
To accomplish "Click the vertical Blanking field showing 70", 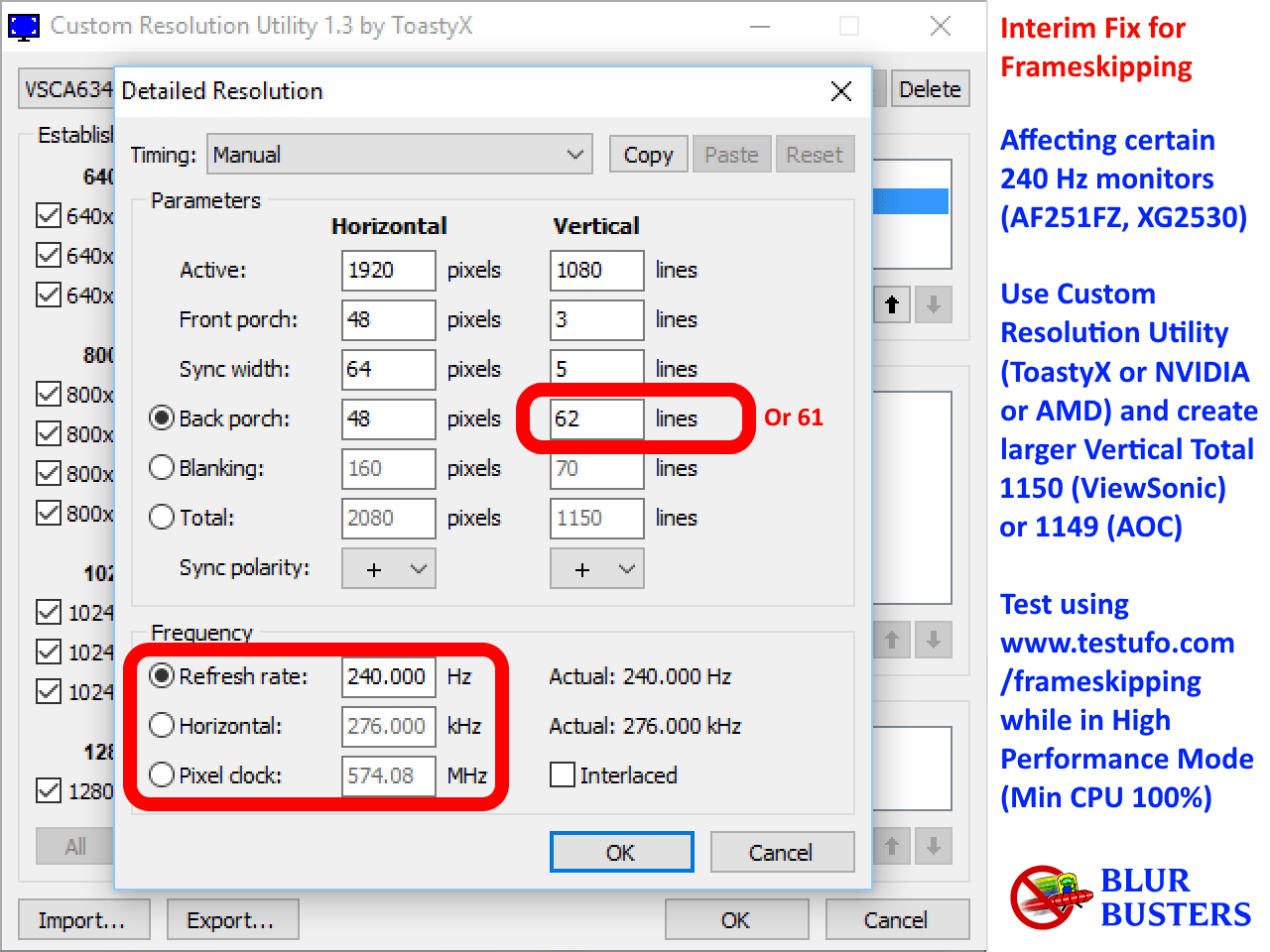I will tap(597, 468).
